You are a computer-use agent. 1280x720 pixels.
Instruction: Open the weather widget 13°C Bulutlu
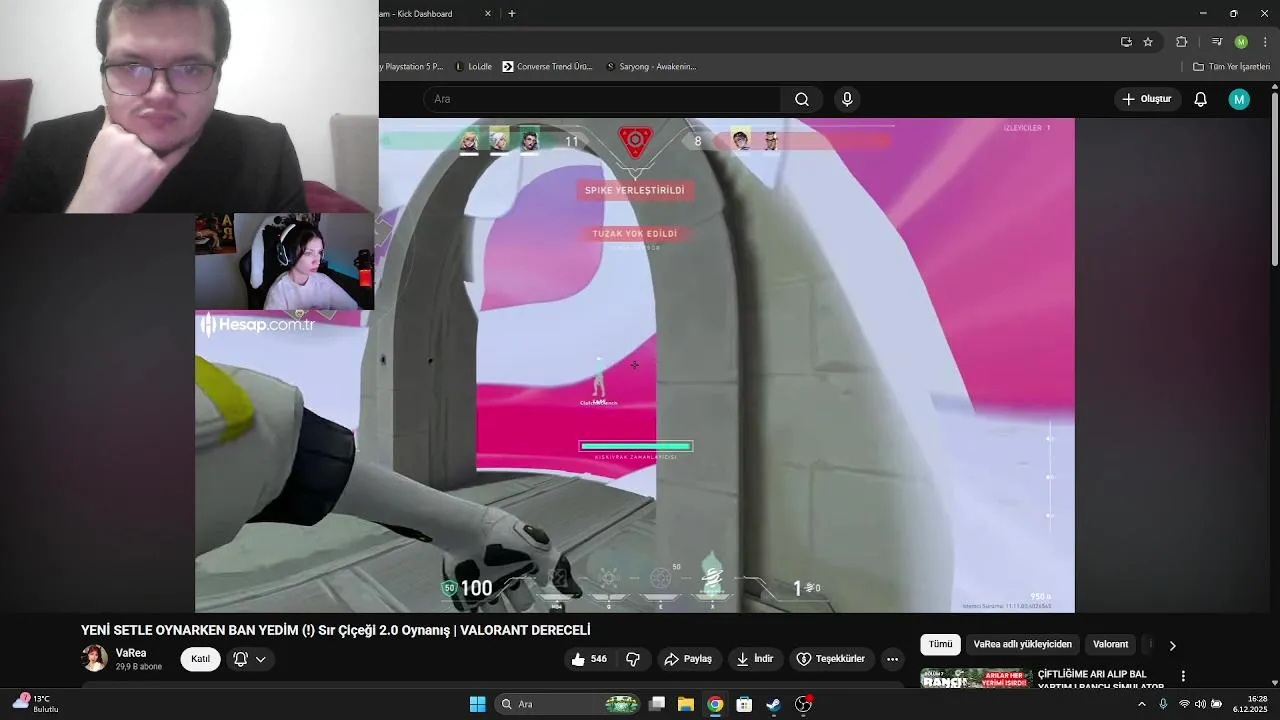click(x=36, y=703)
